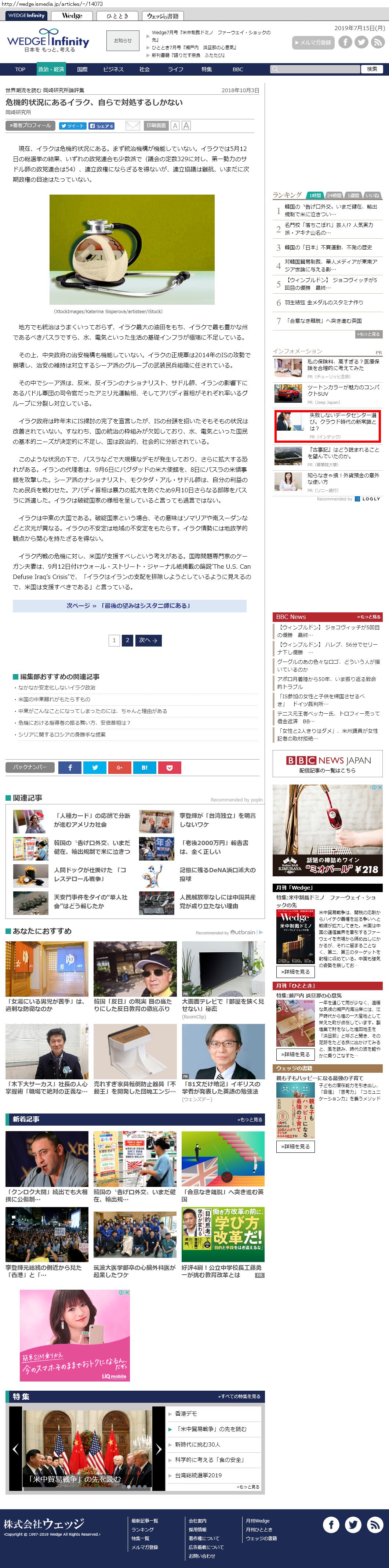Image resolution: width=389 pixels, height=1568 pixels.
Task: Go to page 2 in pagination
Action: (x=127, y=640)
